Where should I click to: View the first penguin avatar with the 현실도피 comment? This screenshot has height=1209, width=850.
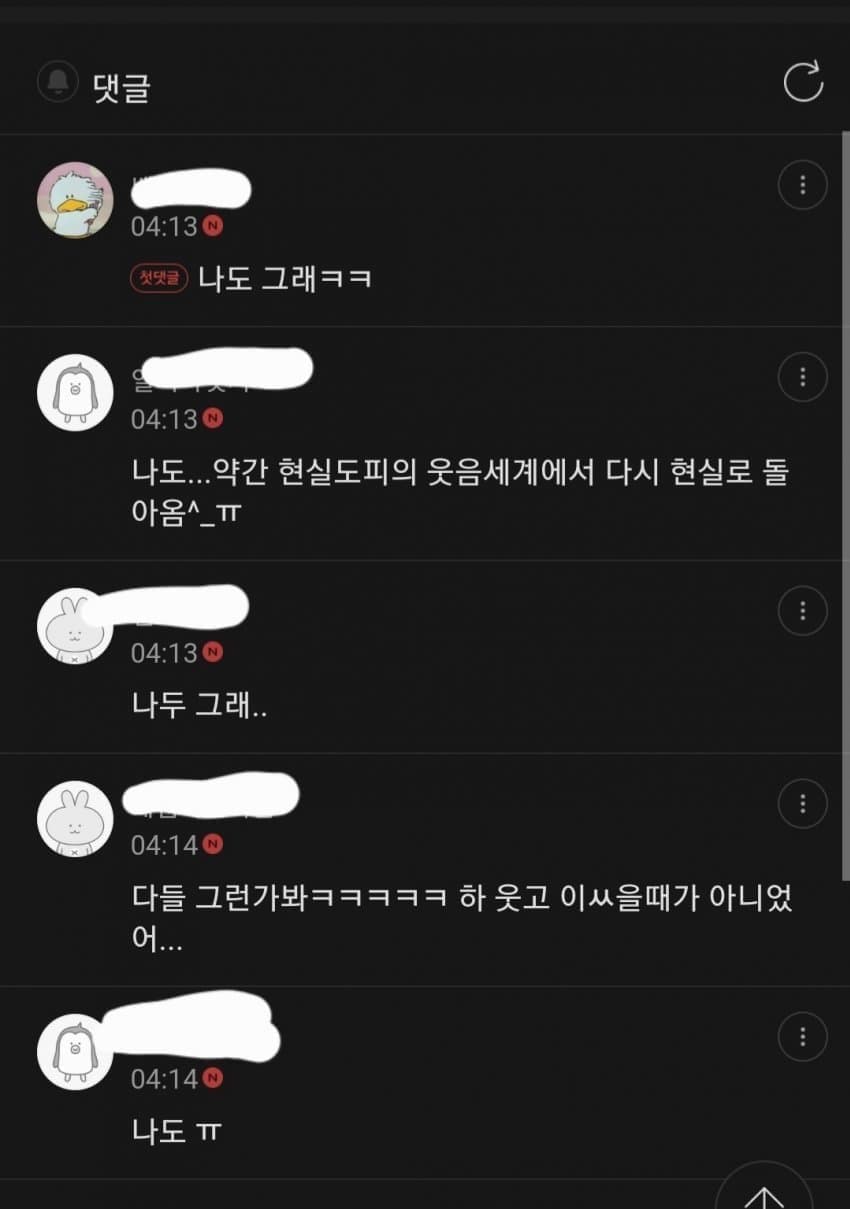75,392
